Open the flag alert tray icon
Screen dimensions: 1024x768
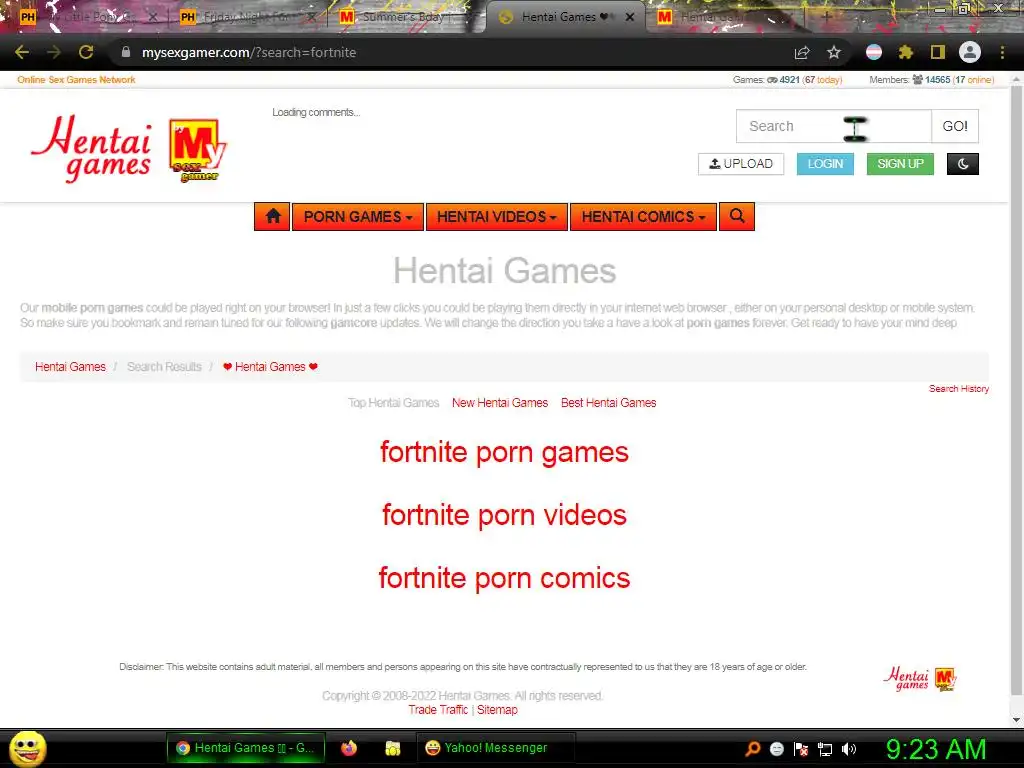pyautogui.click(x=801, y=749)
